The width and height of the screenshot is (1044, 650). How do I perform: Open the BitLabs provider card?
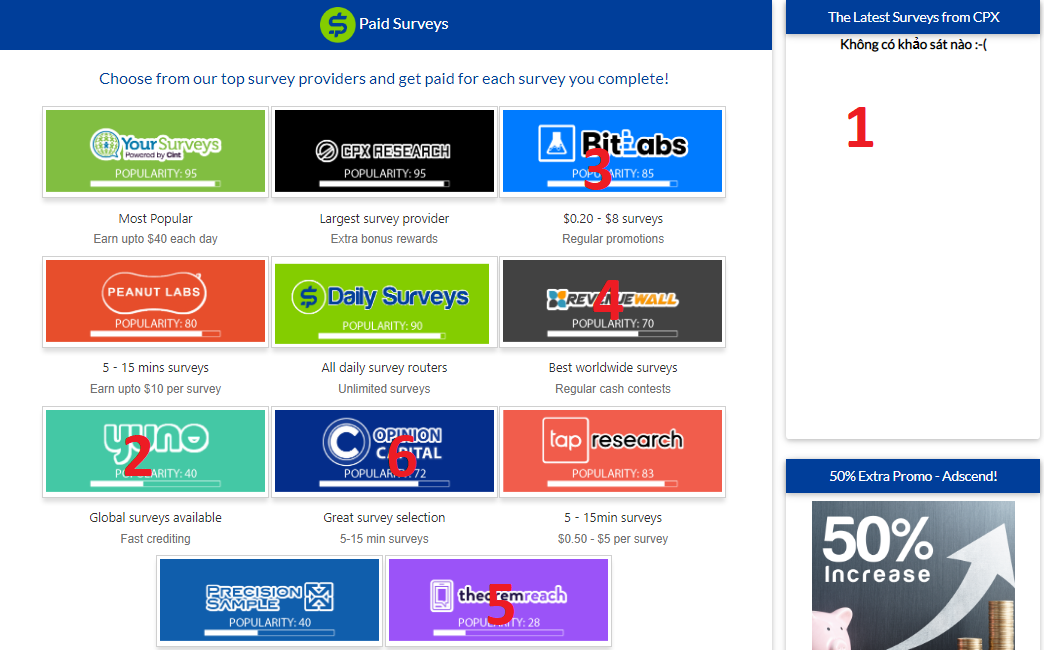click(x=613, y=152)
